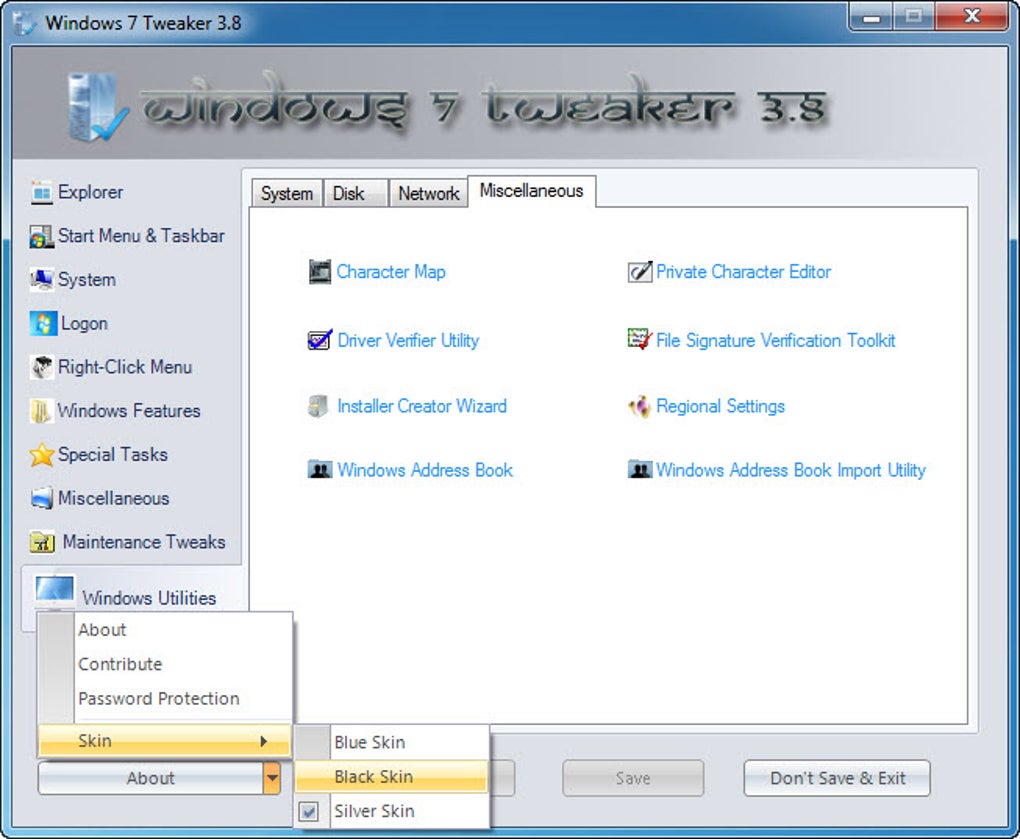The width and height of the screenshot is (1020, 839).
Task: Click the Explorer sidebar icon
Action: pyautogui.click(x=42, y=193)
